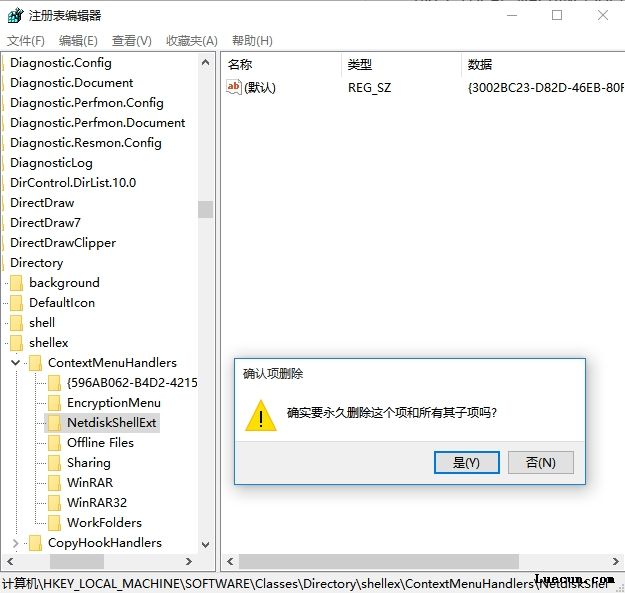
Task: Open the 文件(F) menu
Action: point(26,41)
